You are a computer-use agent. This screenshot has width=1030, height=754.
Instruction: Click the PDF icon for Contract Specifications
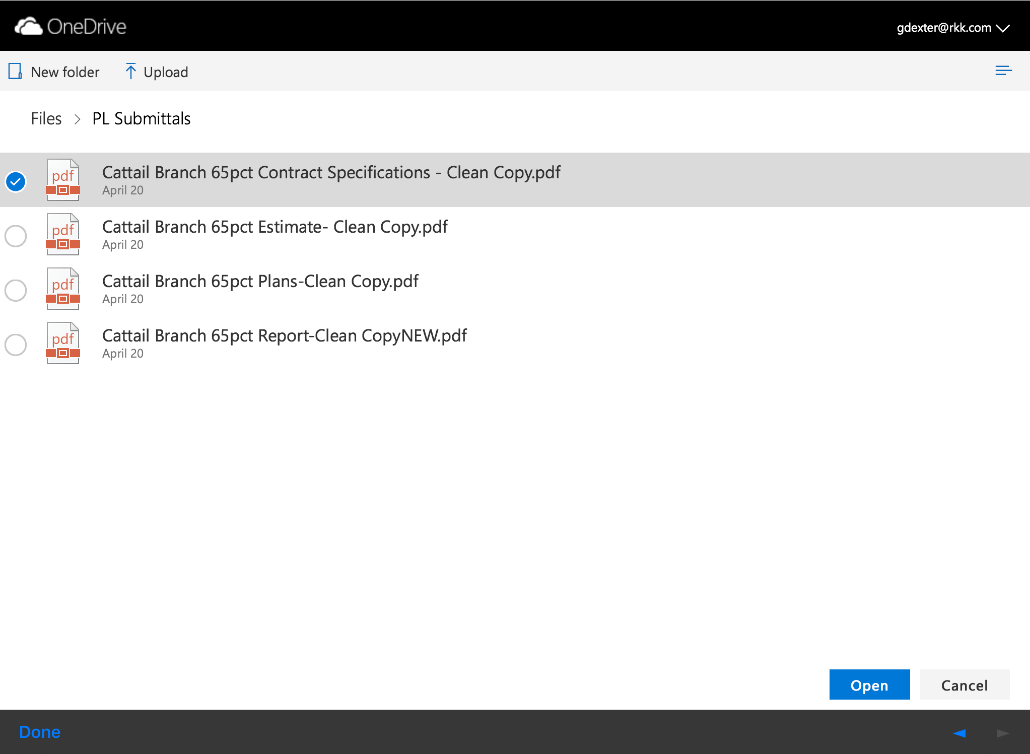tap(63, 180)
